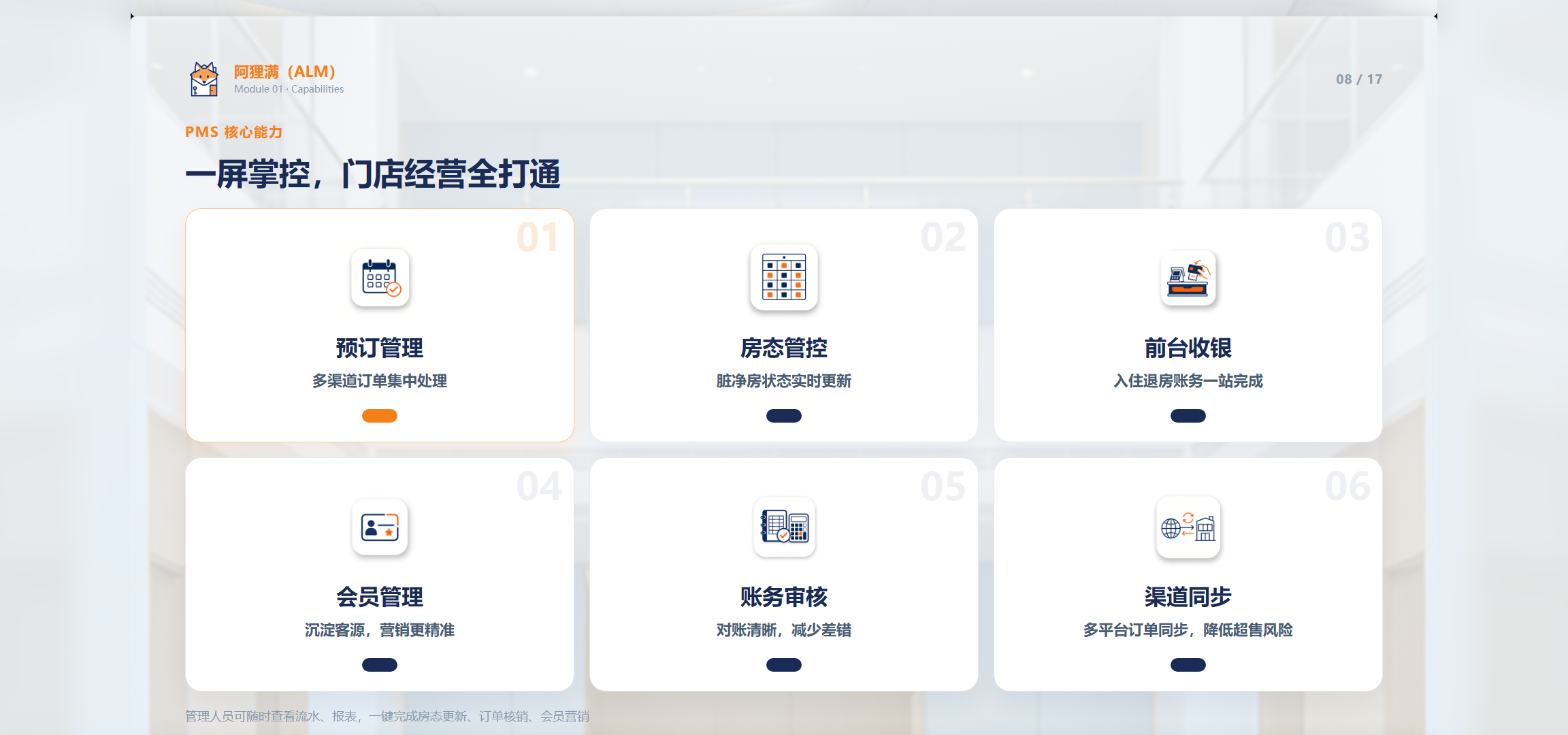Click the 预订管理 card title
This screenshot has height=735, width=1568.
point(380,348)
